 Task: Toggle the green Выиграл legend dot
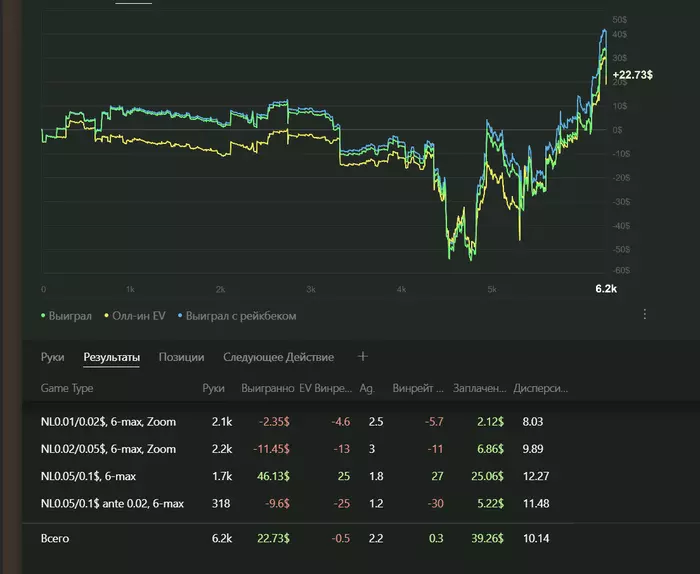pos(44,316)
